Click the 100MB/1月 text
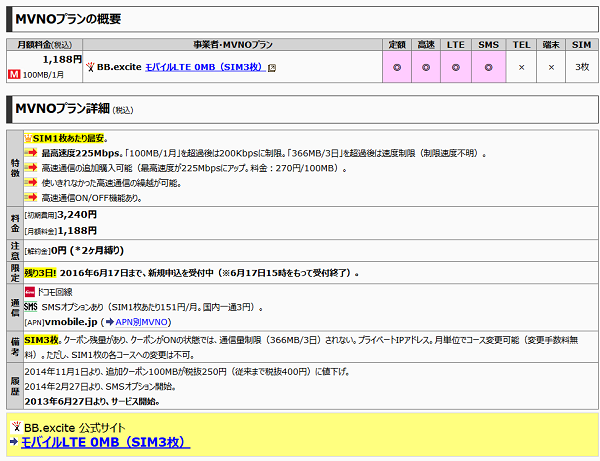 pos(43,75)
